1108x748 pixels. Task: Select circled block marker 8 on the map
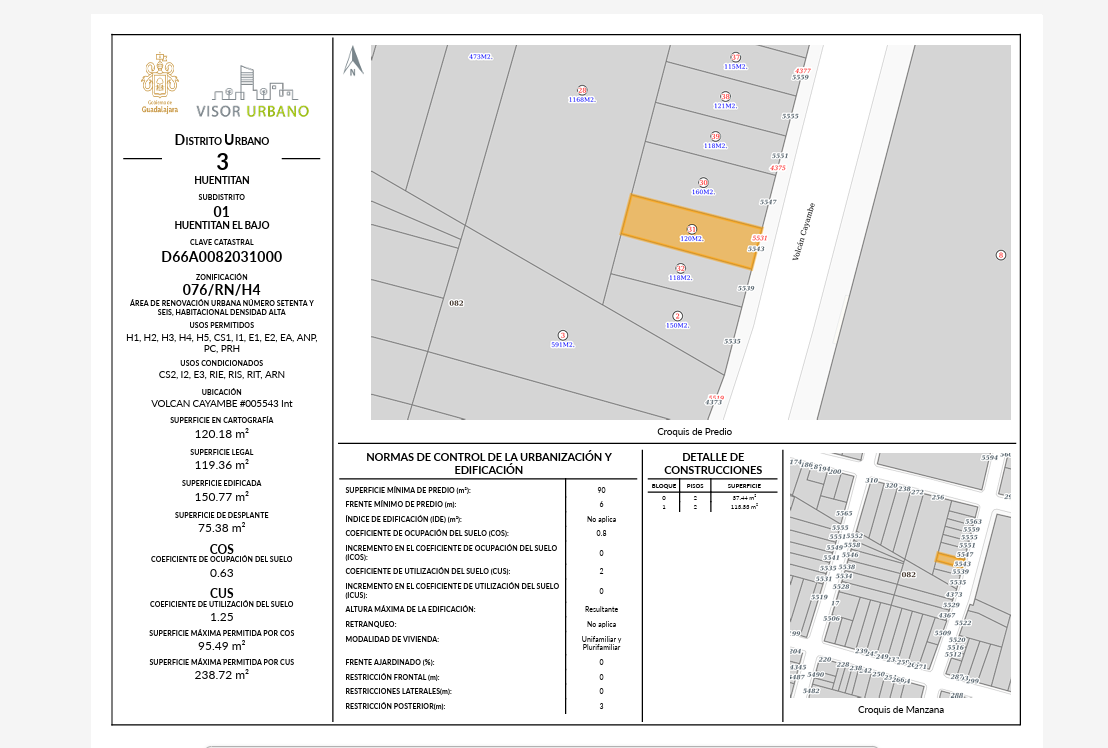(1001, 255)
